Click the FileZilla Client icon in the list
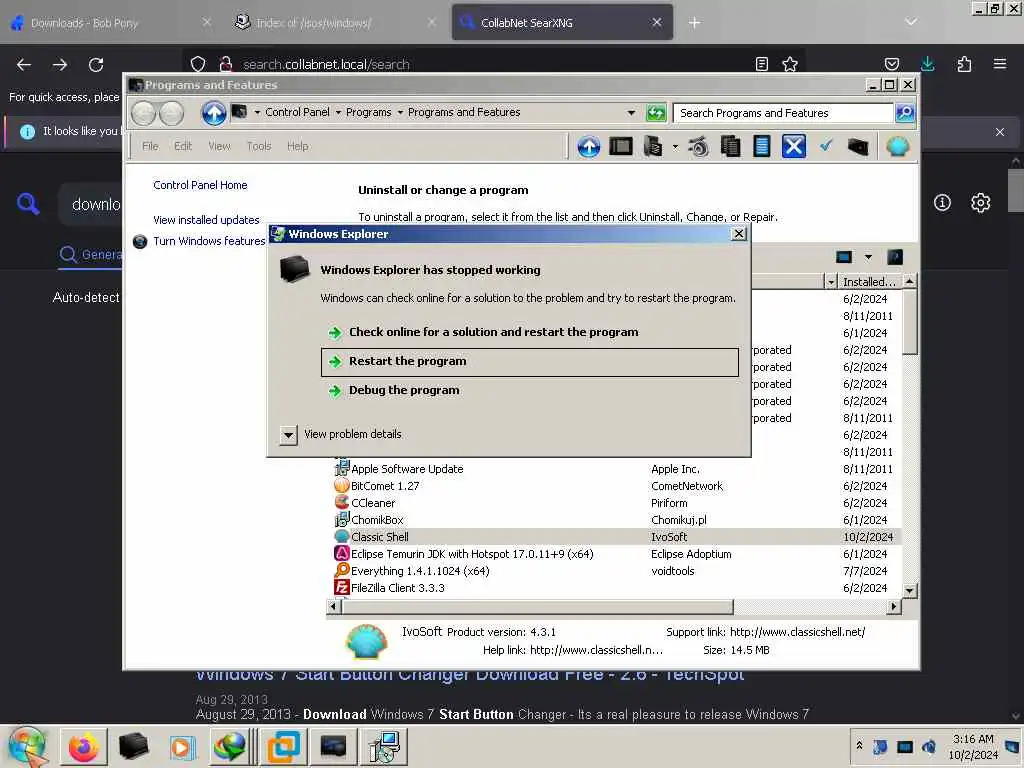 point(342,587)
